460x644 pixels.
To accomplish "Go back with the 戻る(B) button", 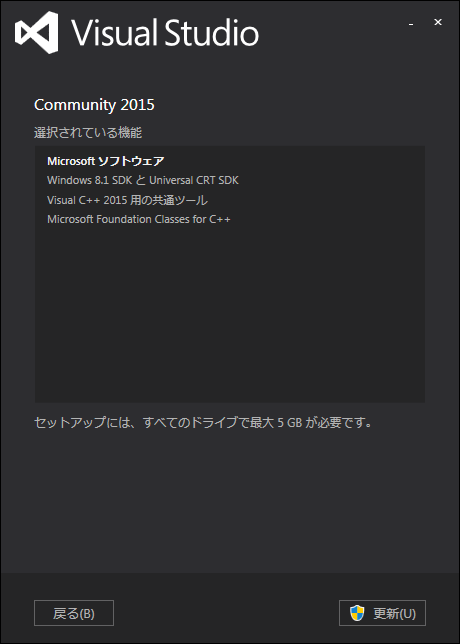I will 74,613.
